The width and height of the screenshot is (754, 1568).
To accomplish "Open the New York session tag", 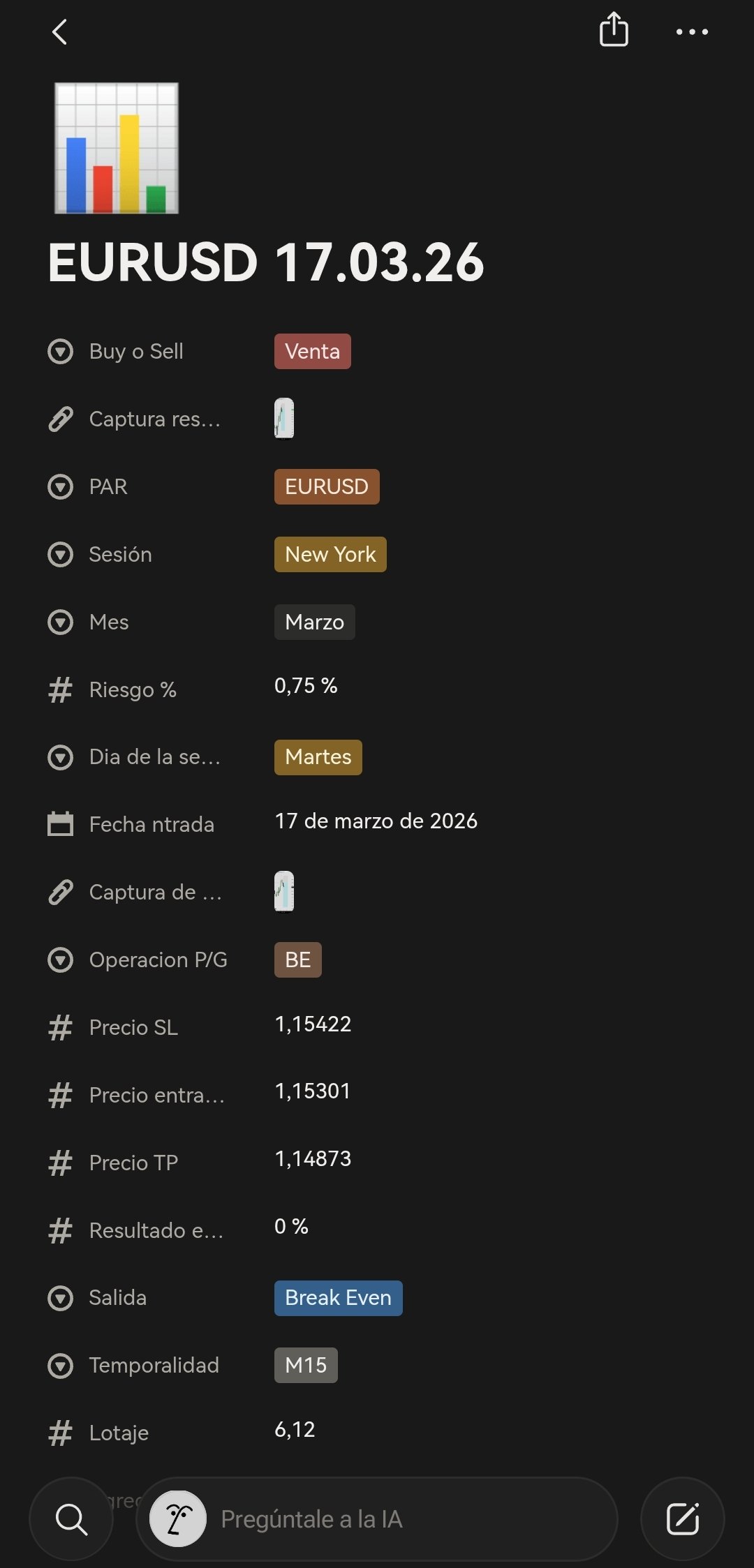I will [x=330, y=555].
